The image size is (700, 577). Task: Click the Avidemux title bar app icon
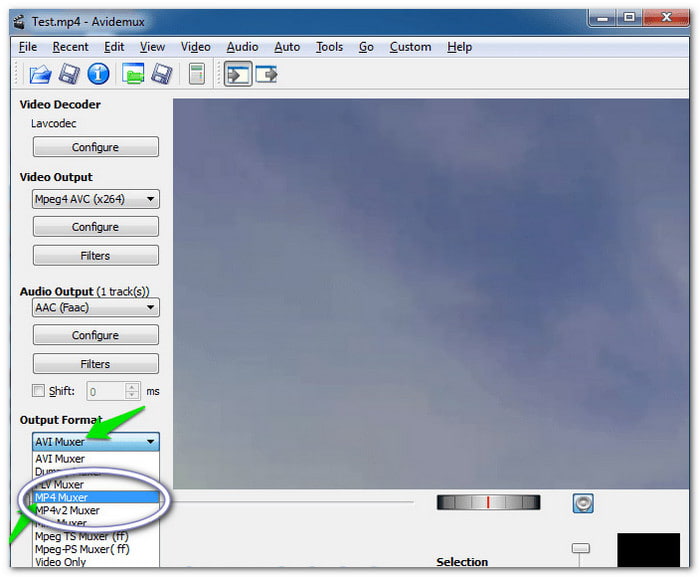tap(19, 21)
